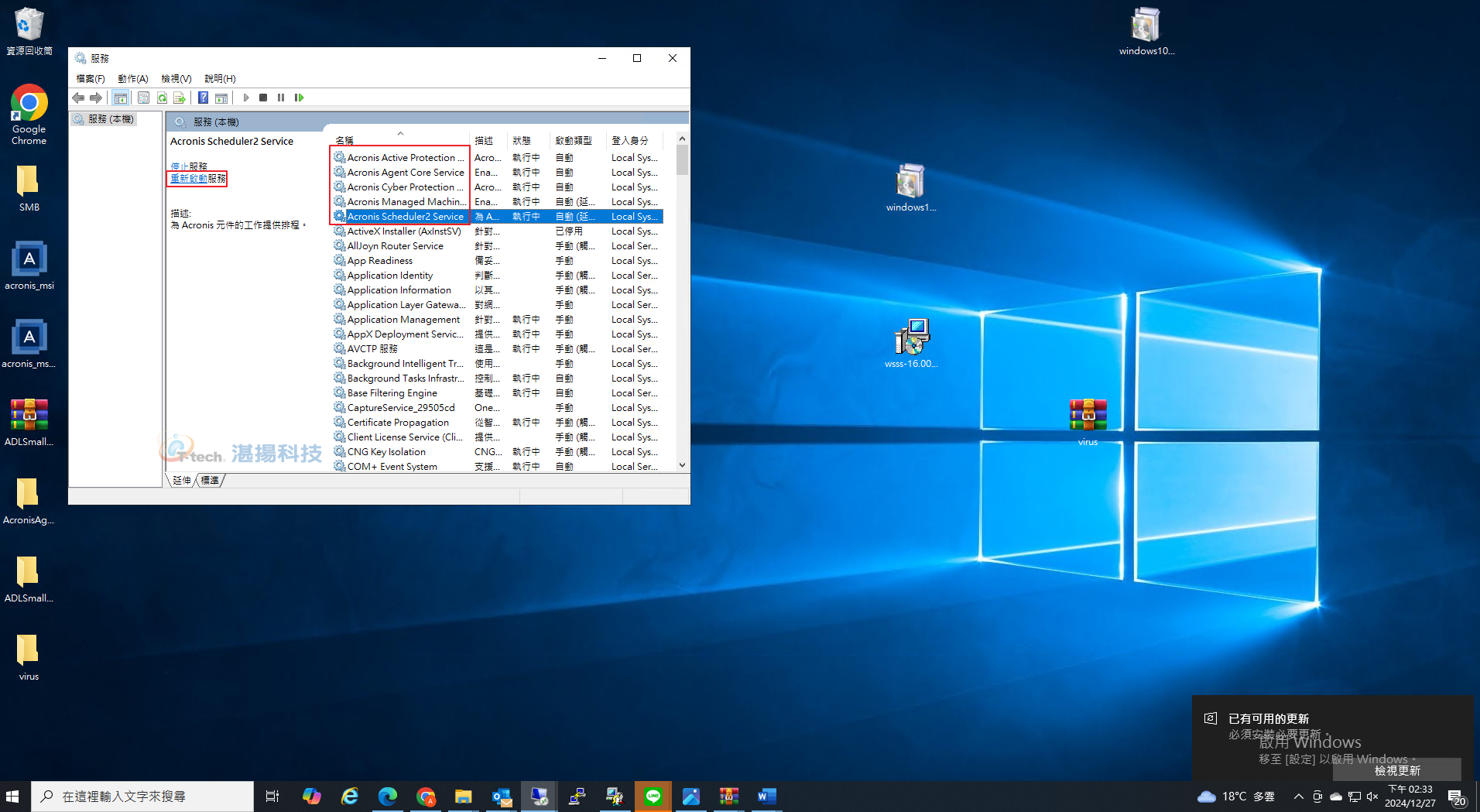The width and height of the screenshot is (1480, 812).
Task: Open the 動作(A) menu
Action: pos(133,79)
